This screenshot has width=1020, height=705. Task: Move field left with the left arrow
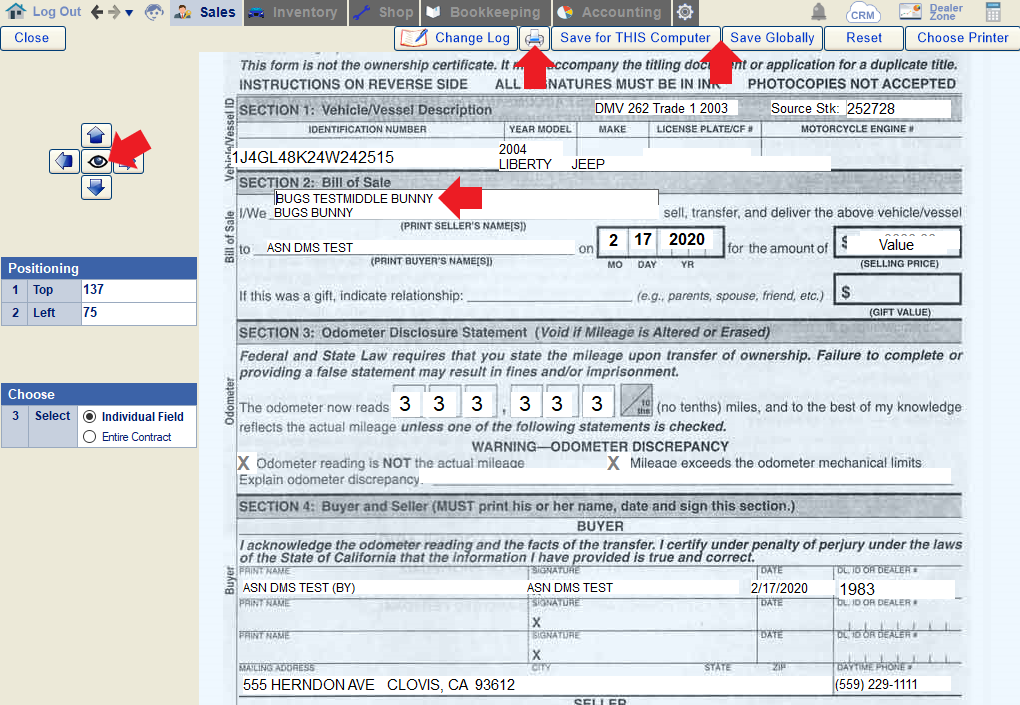tap(64, 161)
